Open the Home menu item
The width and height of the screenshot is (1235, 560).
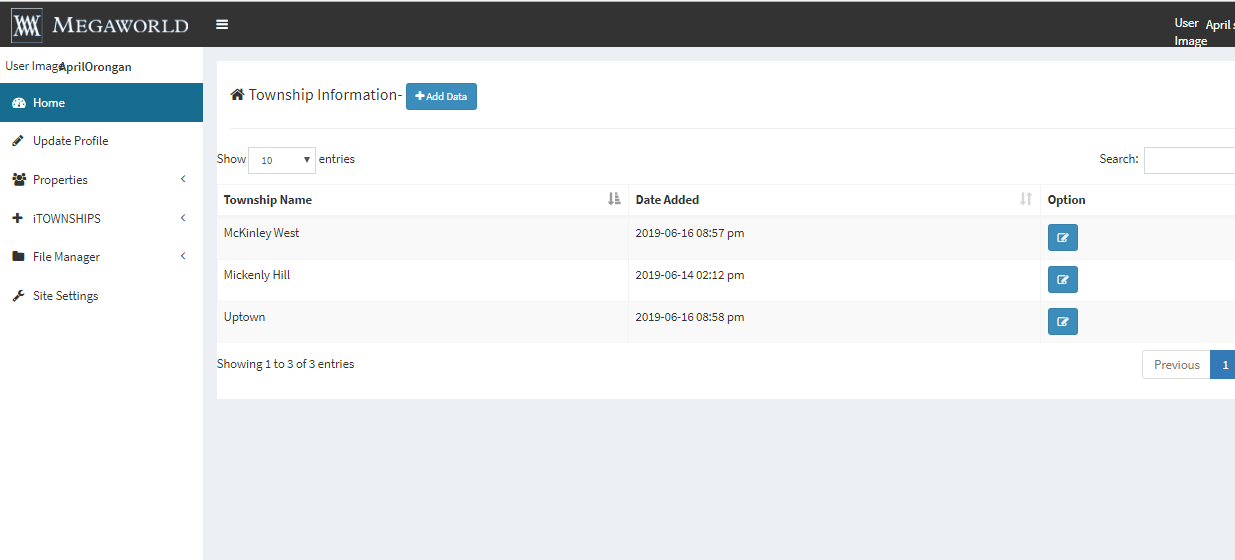click(x=101, y=103)
